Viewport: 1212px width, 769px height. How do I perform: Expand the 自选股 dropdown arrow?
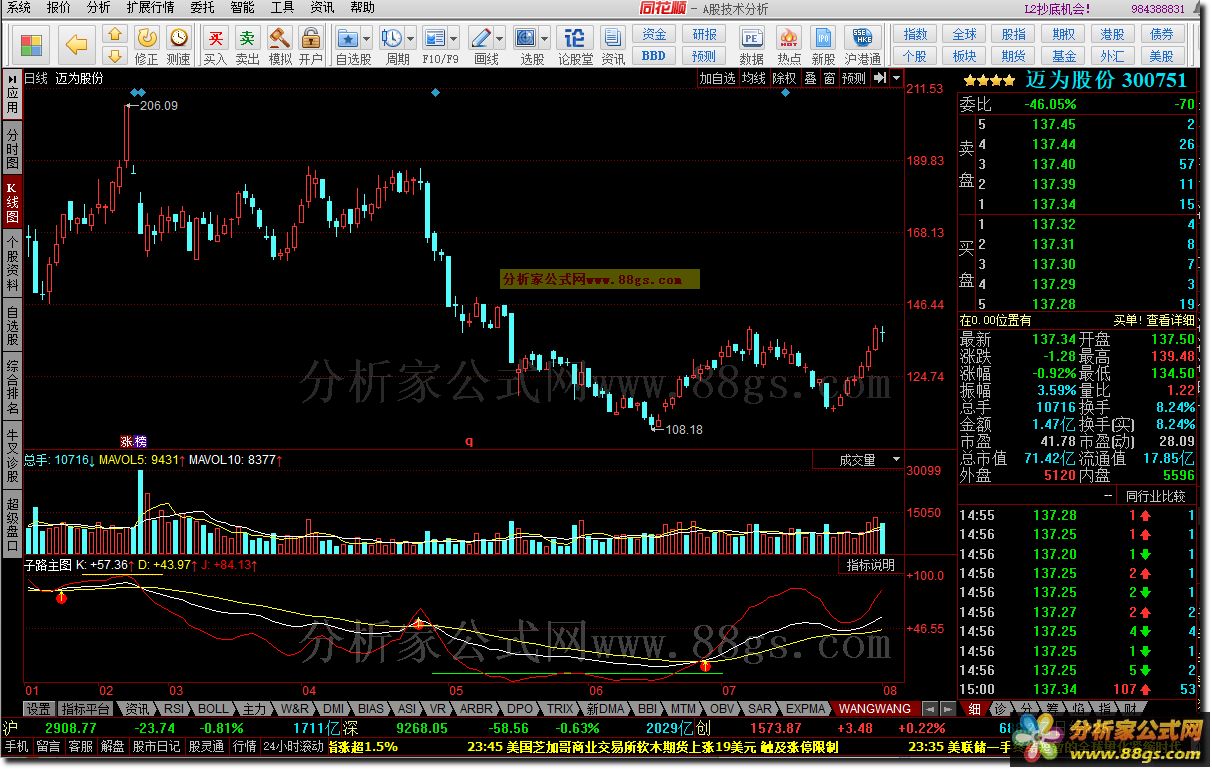click(x=367, y=39)
